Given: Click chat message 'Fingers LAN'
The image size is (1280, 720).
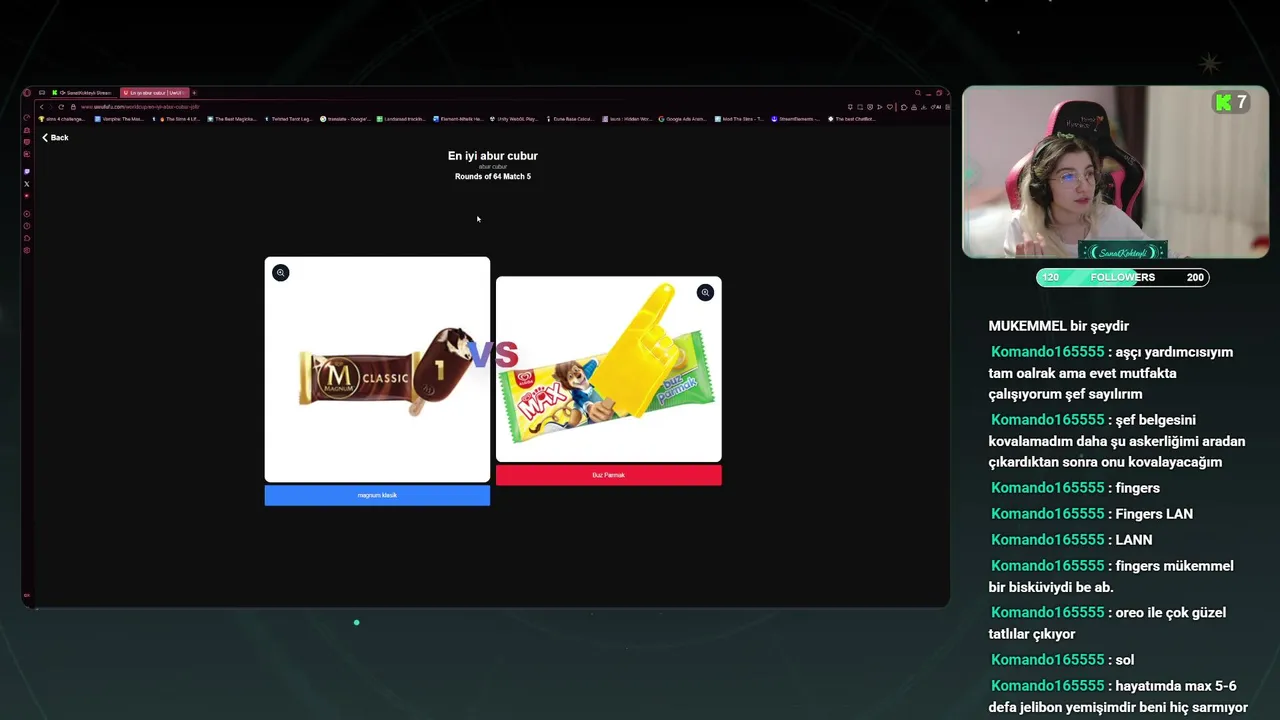Looking at the screenshot, I should click(x=1154, y=514).
